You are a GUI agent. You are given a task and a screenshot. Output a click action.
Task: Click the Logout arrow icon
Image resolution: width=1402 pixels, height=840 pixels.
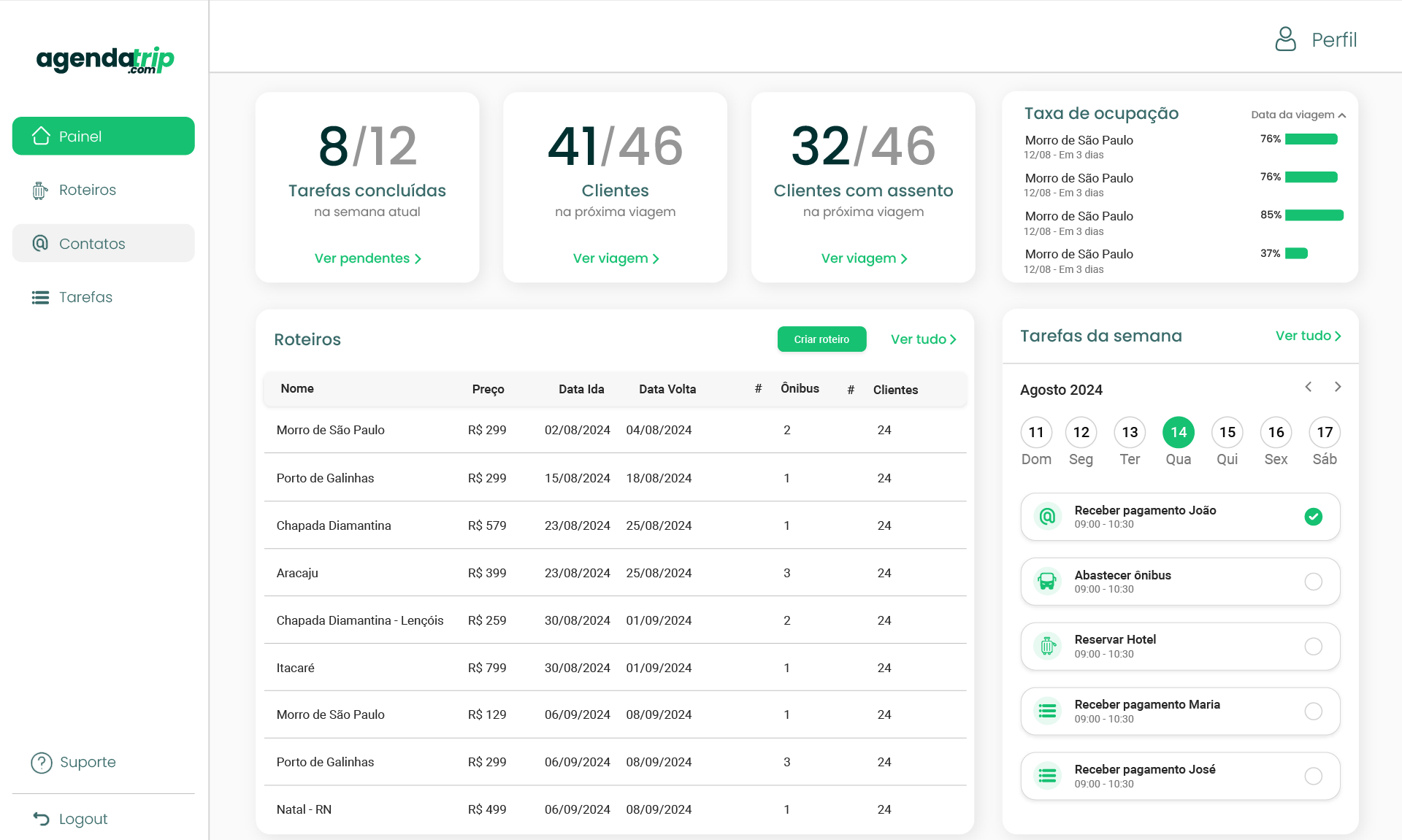pyautogui.click(x=42, y=819)
